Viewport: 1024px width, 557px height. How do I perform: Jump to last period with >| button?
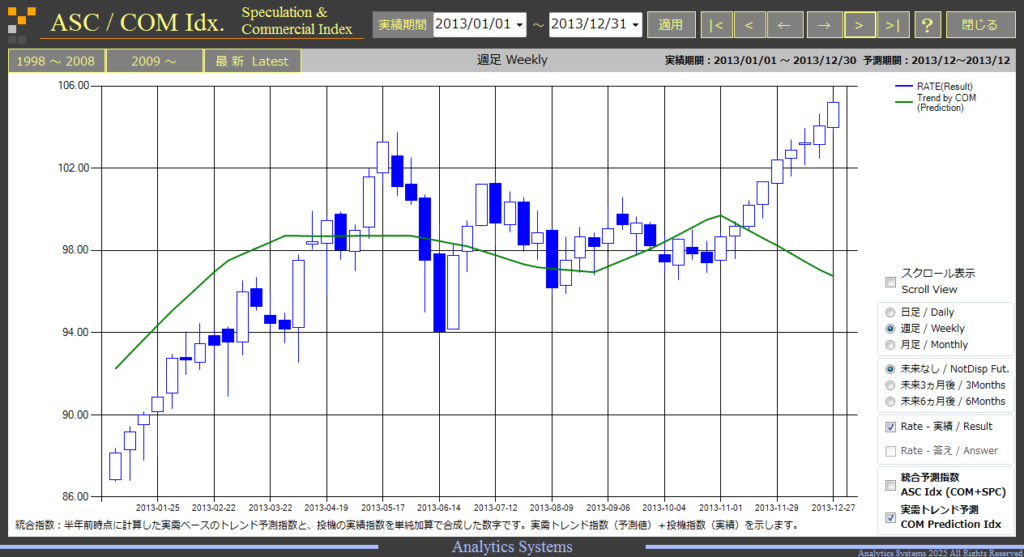893,25
